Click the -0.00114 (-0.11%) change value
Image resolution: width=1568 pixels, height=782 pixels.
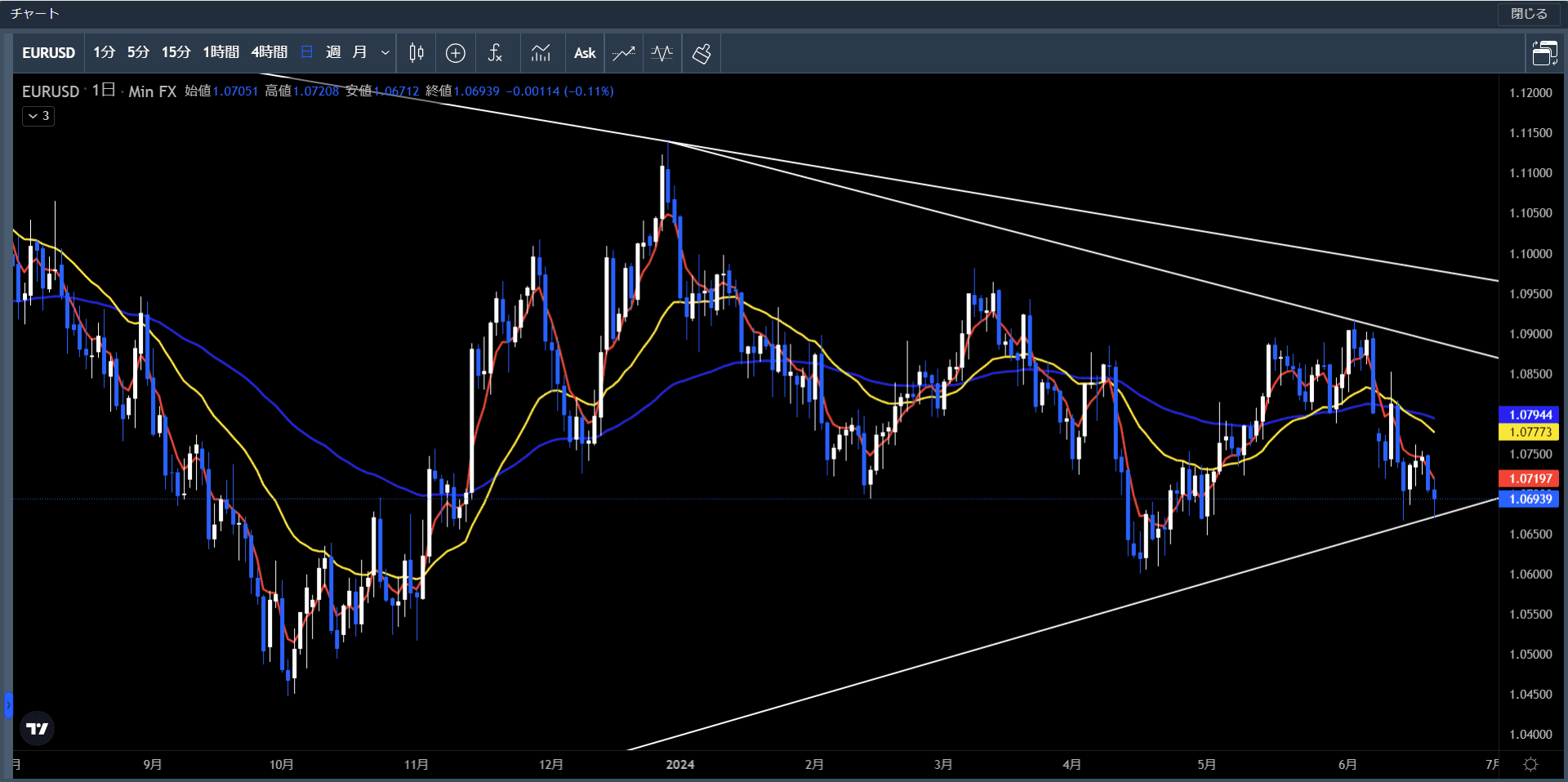click(x=560, y=91)
